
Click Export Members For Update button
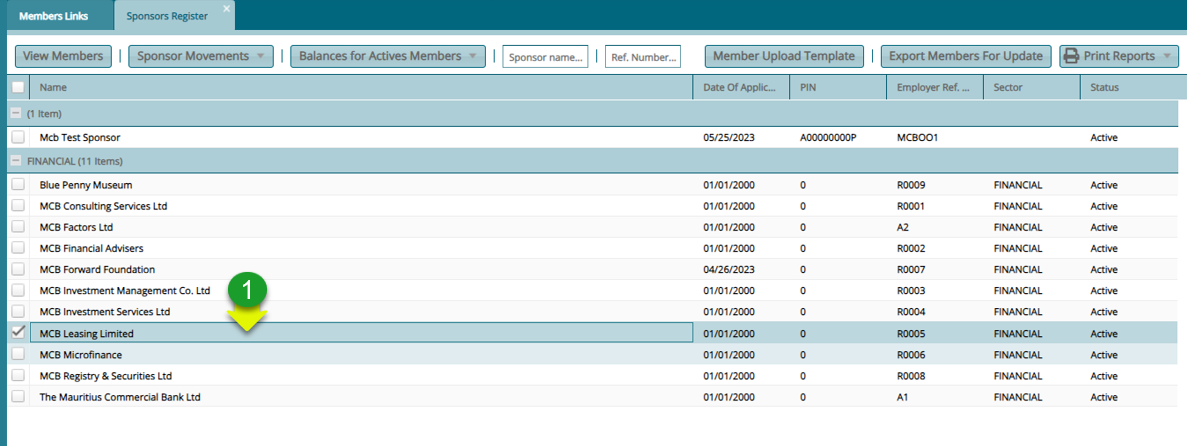coord(966,56)
